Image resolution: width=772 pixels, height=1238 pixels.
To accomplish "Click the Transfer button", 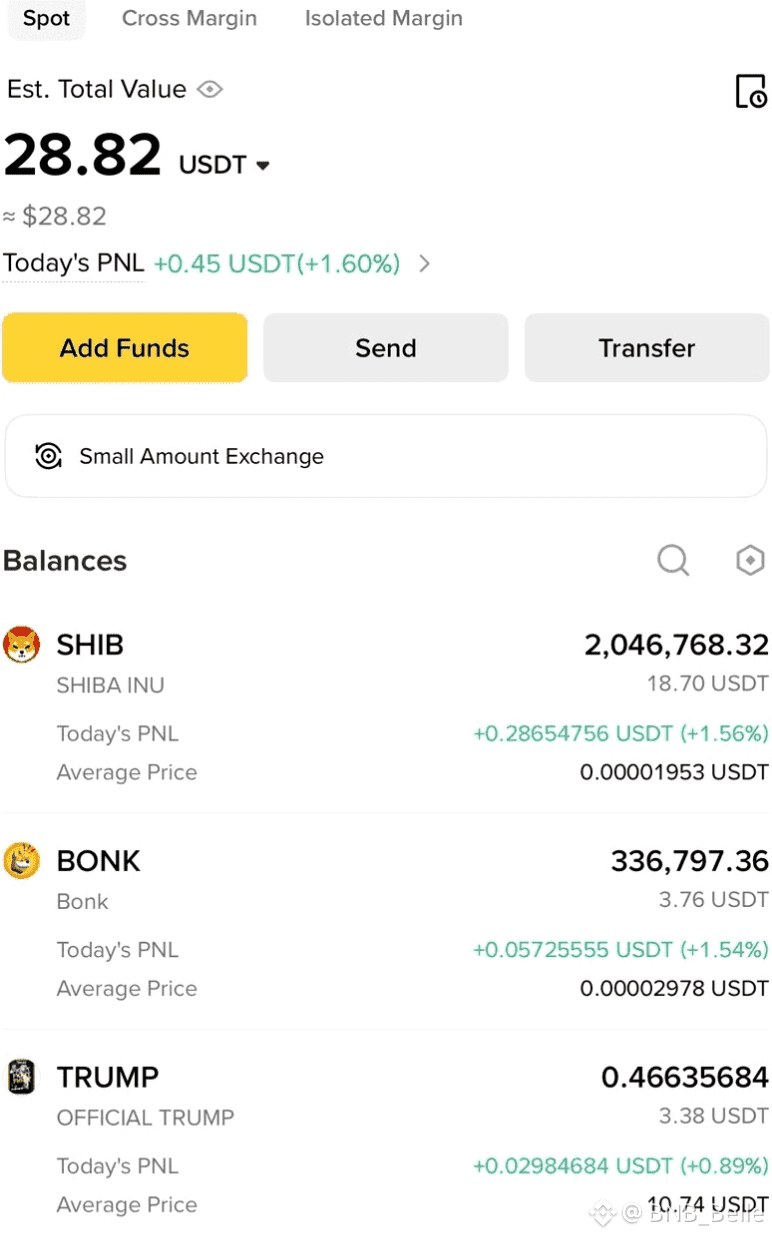I will [x=647, y=348].
